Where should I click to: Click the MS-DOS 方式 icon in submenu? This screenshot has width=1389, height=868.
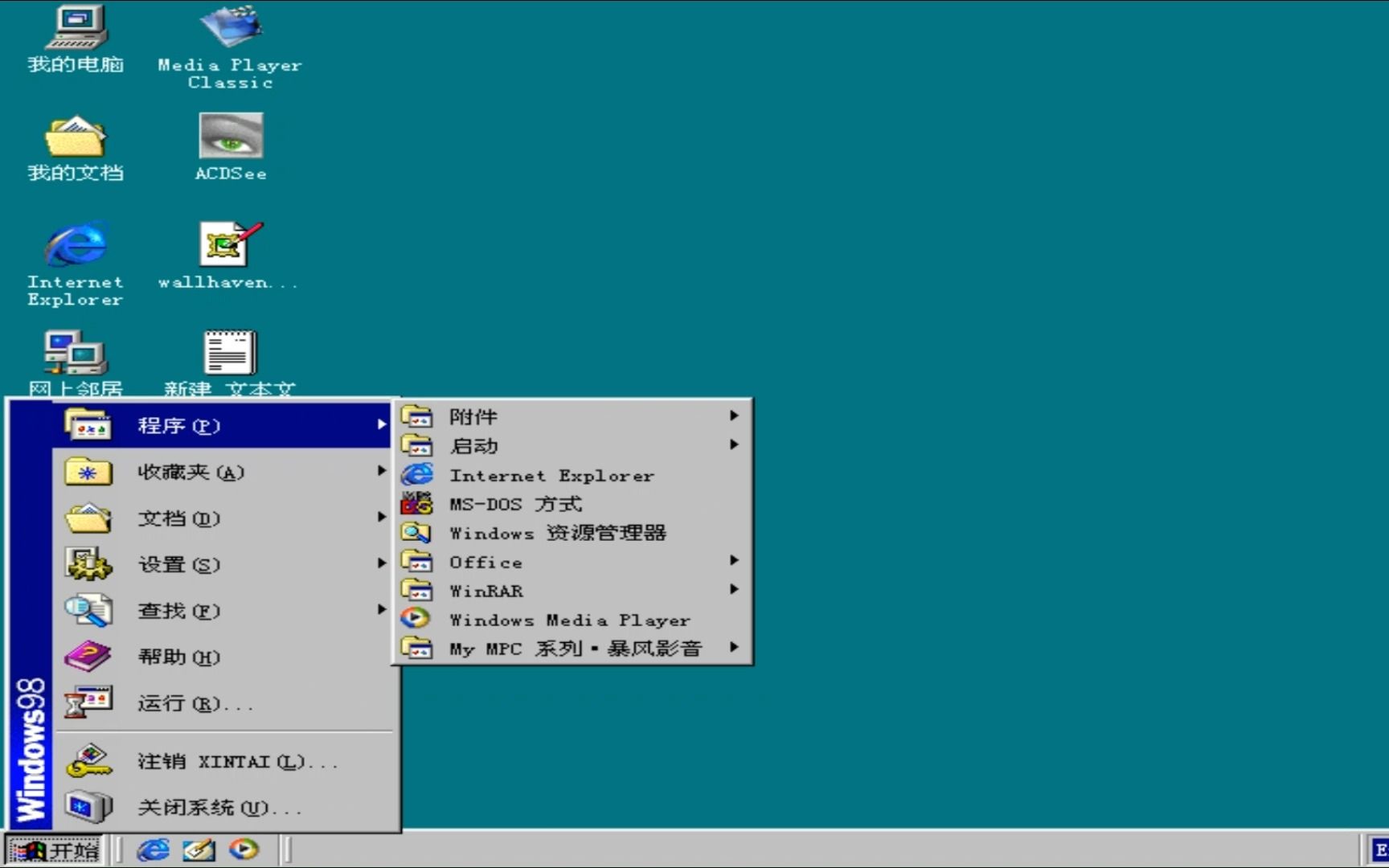416,503
